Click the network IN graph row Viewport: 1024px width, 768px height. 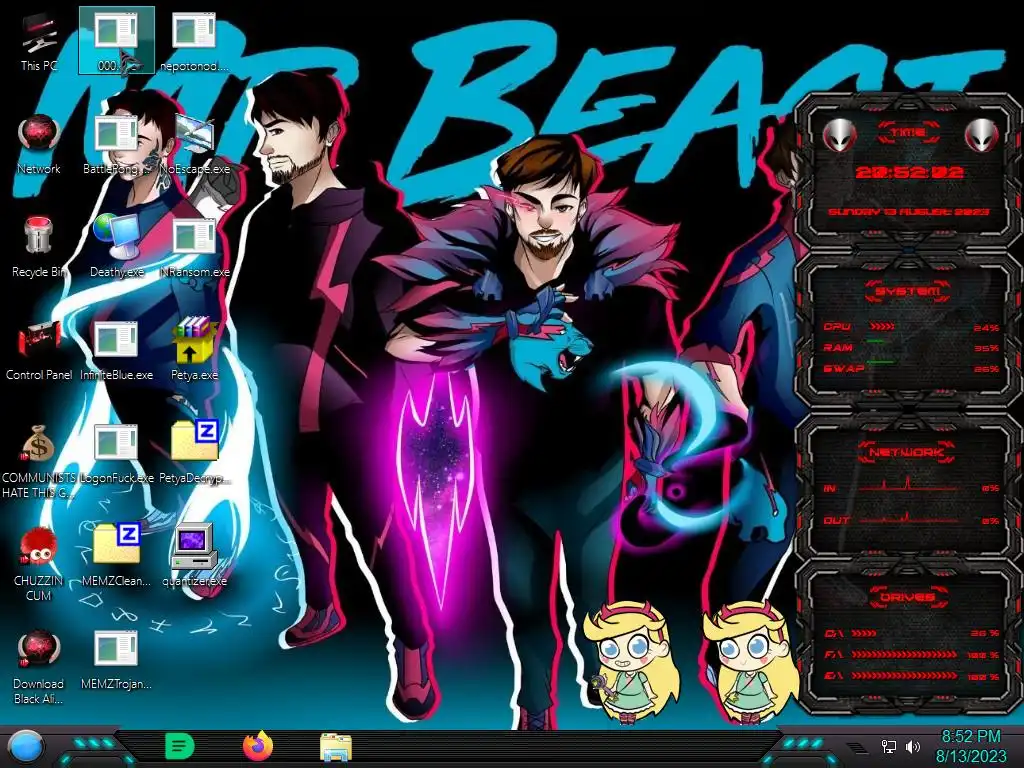point(911,487)
